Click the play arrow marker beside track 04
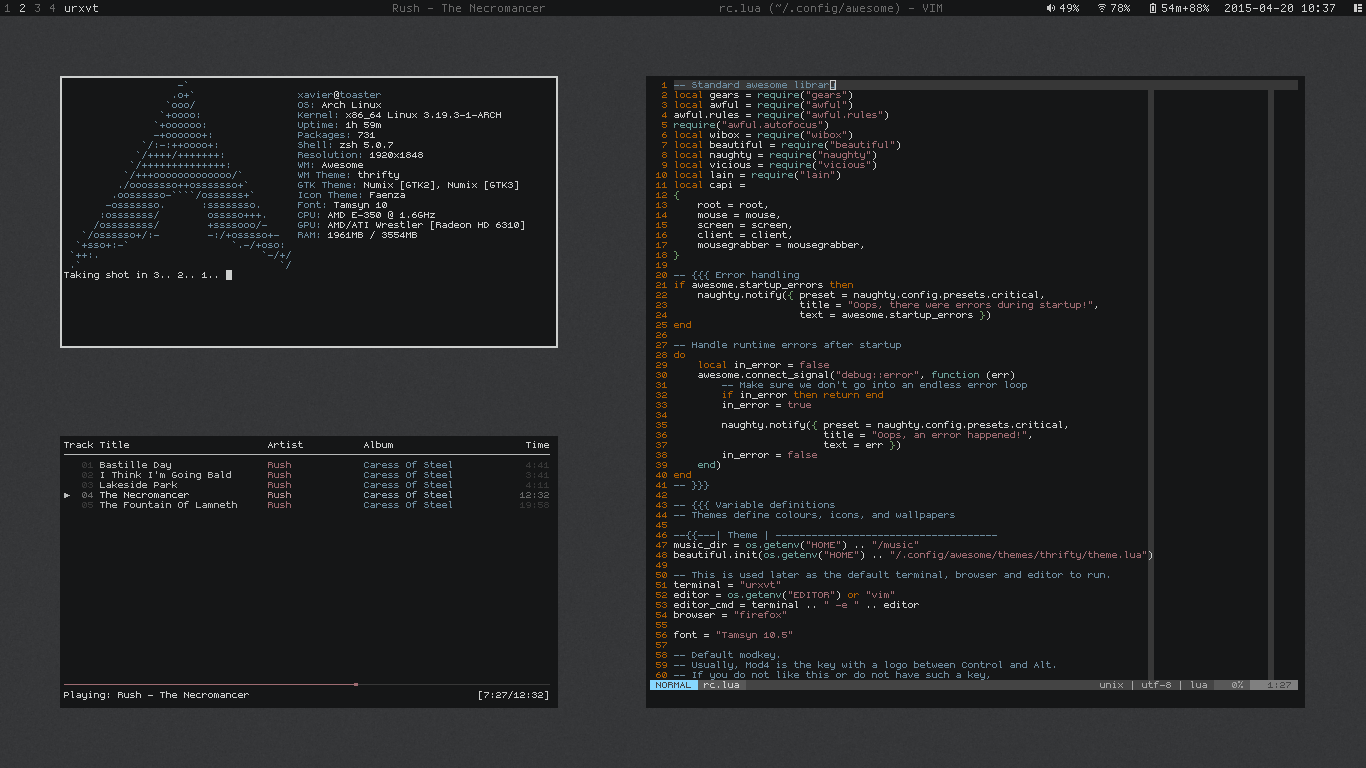Viewport: 1366px width, 768px height. click(x=67, y=495)
